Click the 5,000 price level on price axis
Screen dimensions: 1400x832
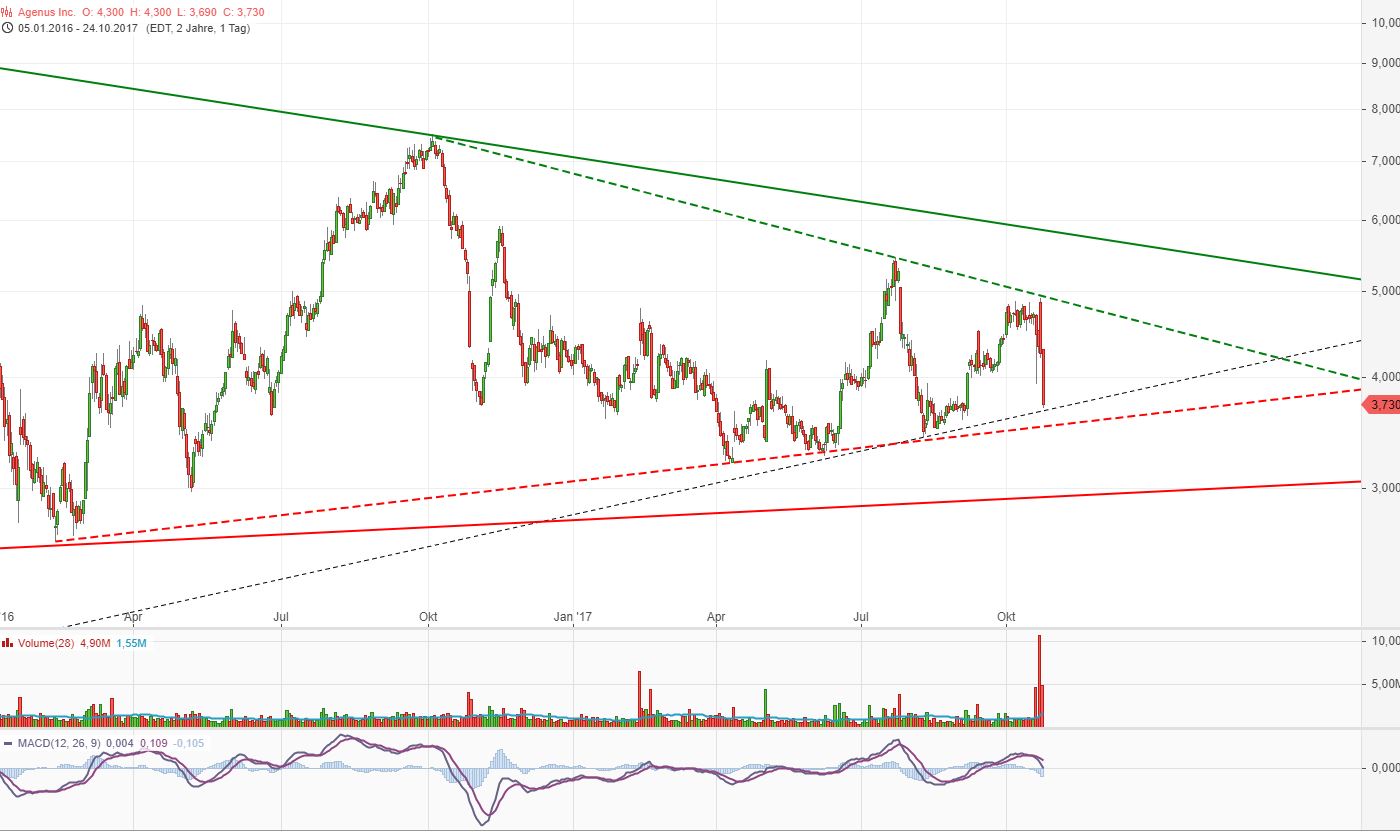point(1383,291)
